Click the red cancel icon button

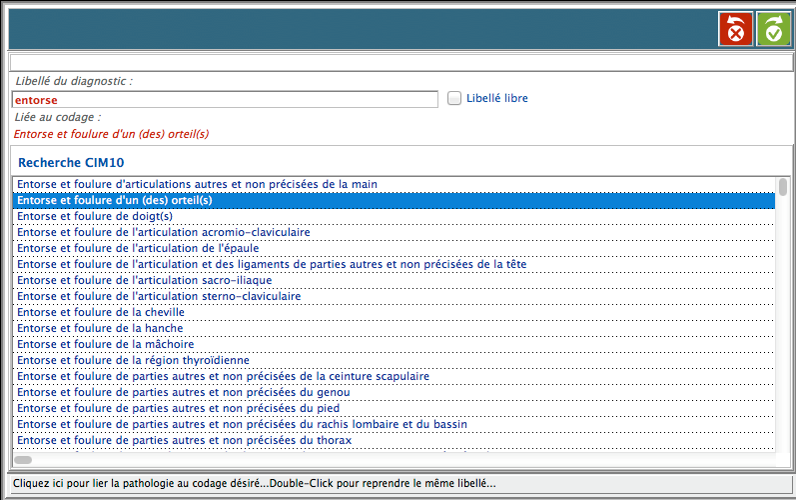tap(735, 29)
